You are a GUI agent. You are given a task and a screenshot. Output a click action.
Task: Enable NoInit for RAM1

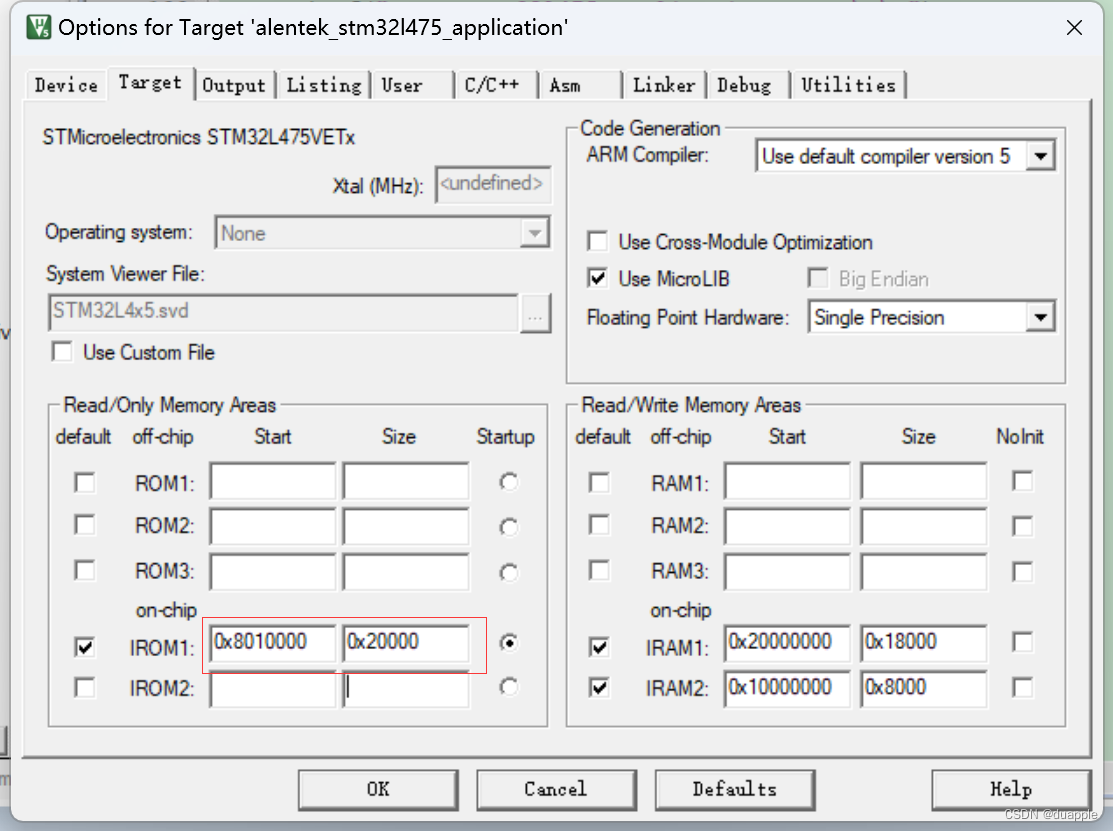tap(1022, 482)
